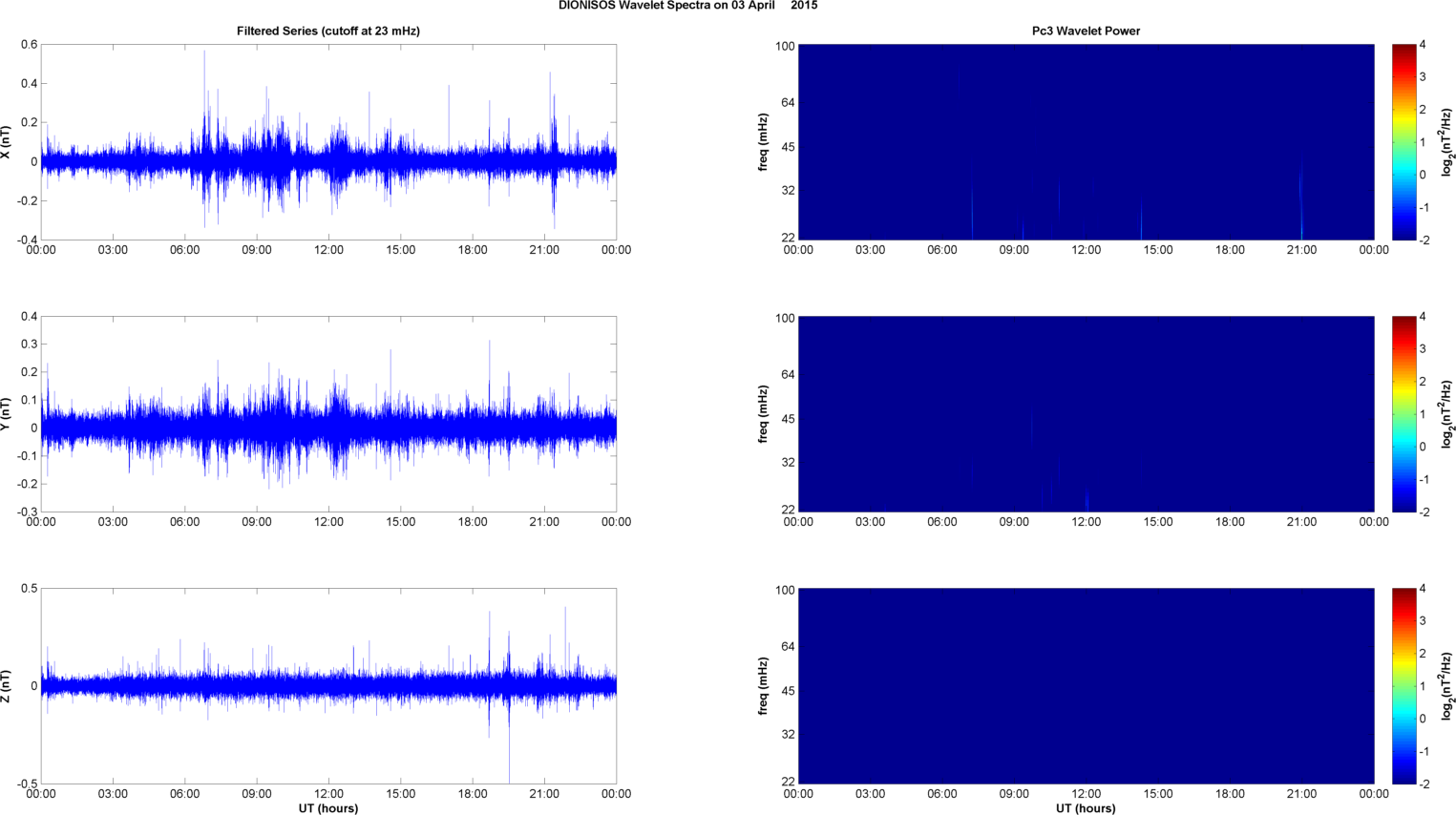
Task: Click the bottom wavelet plot's colorbar
Action: pyautogui.click(x=1403, y=686)
